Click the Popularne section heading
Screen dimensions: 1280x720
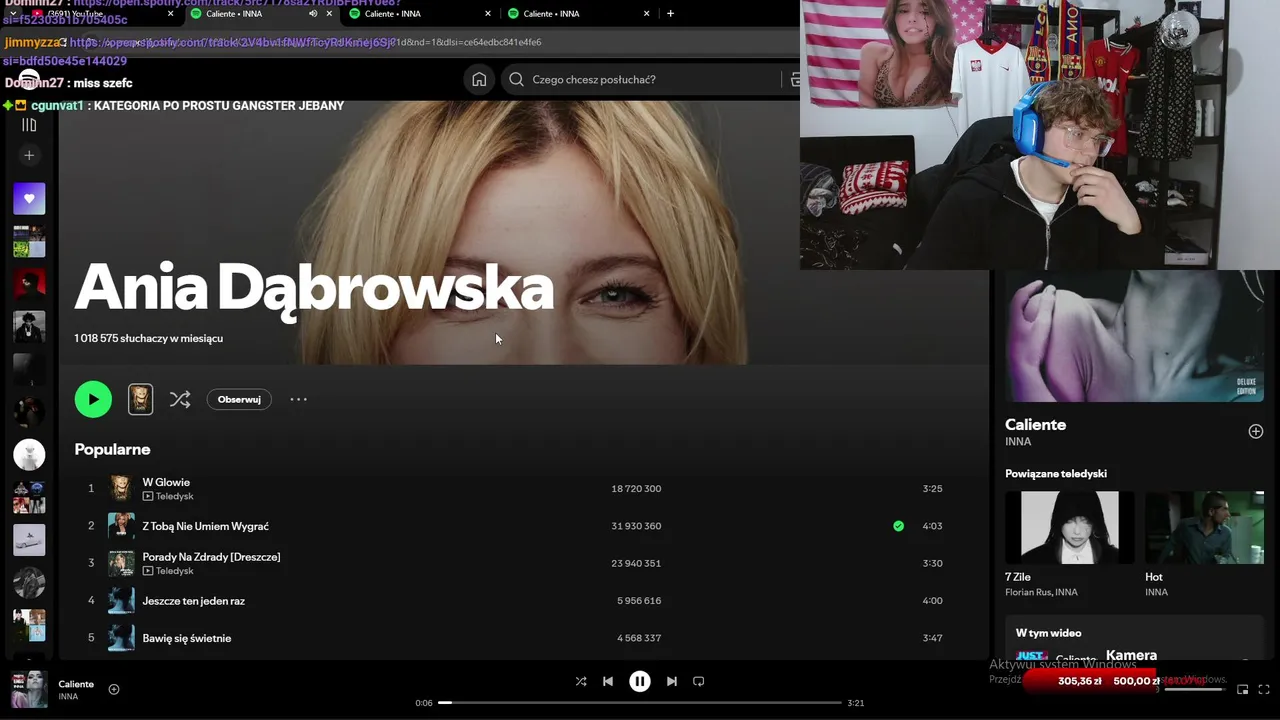coord(112,449)
